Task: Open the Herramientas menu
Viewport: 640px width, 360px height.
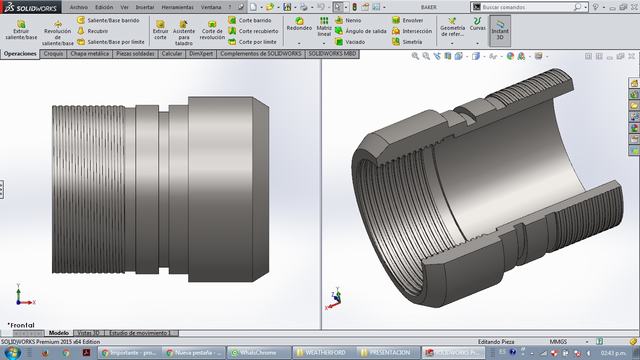Action: 178,7
